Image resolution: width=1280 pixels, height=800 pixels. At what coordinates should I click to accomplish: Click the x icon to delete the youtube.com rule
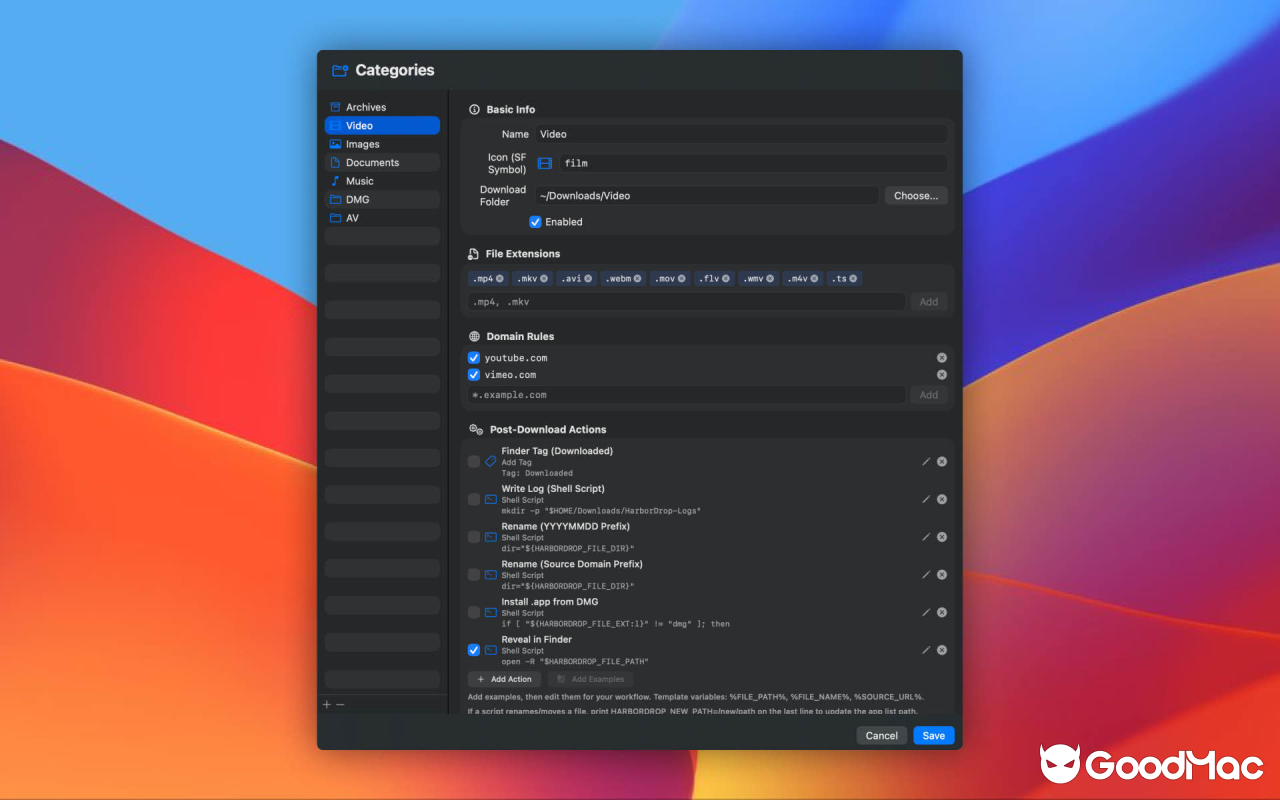[941, 357]
